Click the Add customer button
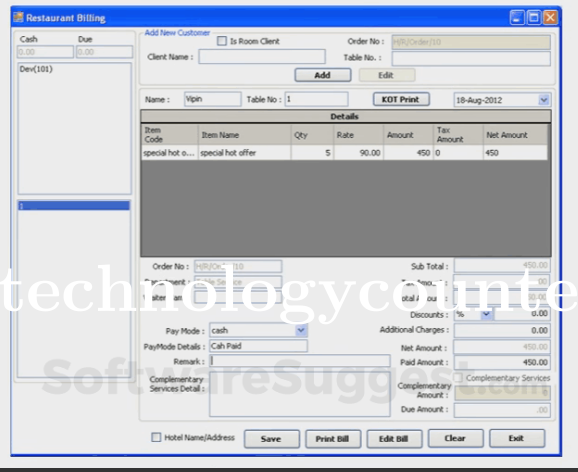Screen dimensions: 578x472 323,75
